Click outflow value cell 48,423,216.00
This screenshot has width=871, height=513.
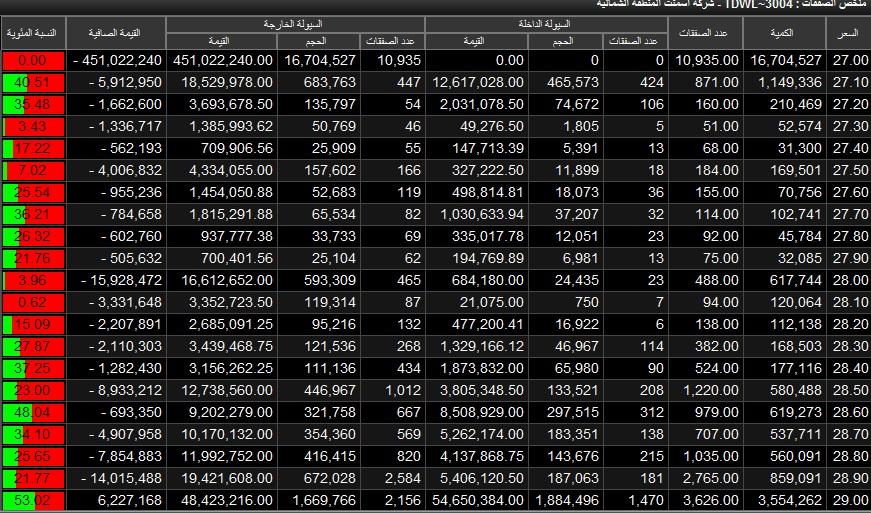pyautogui.click(x=221, y=500)
